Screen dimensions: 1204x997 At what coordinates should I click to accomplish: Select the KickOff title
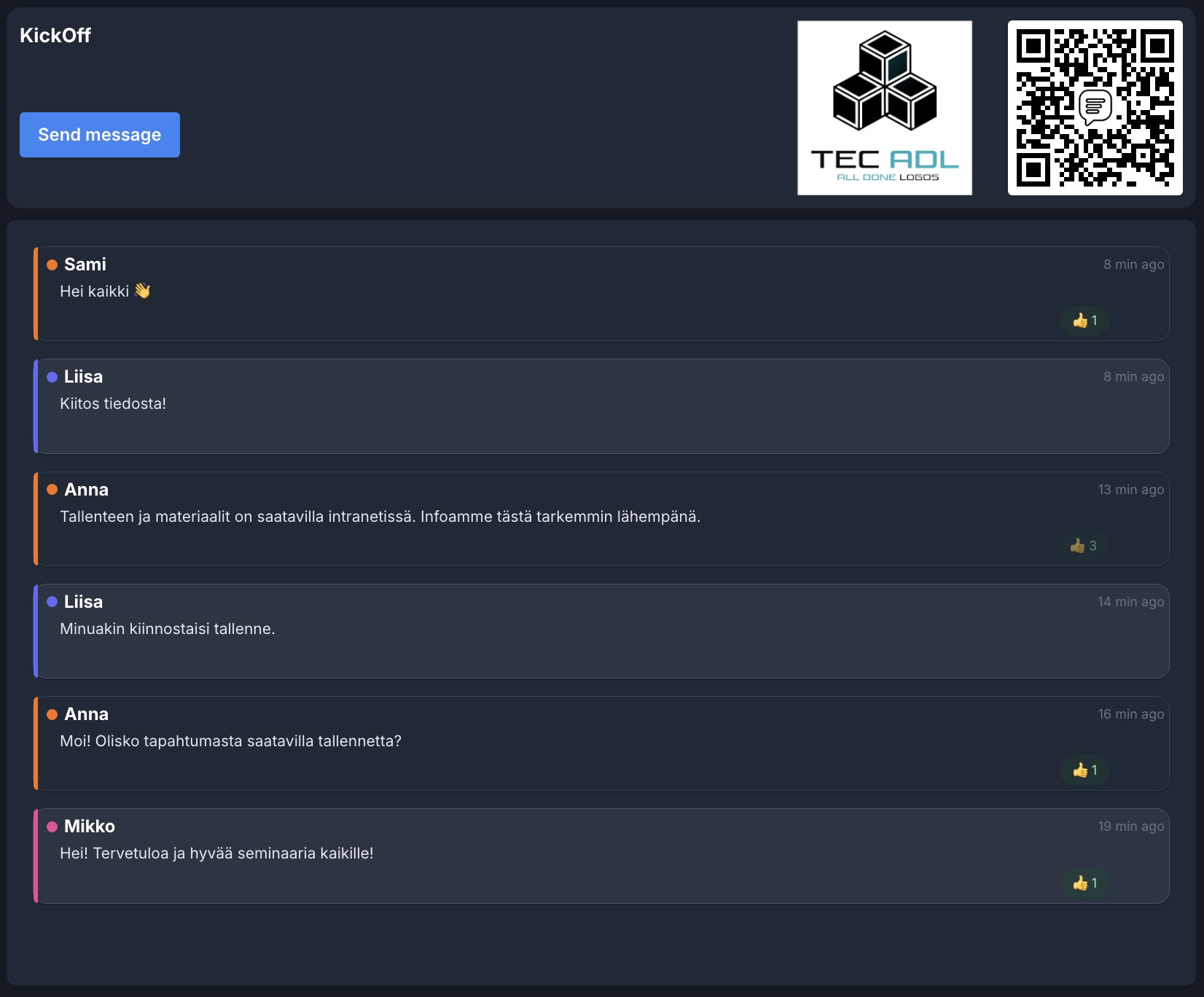(55, 36)
